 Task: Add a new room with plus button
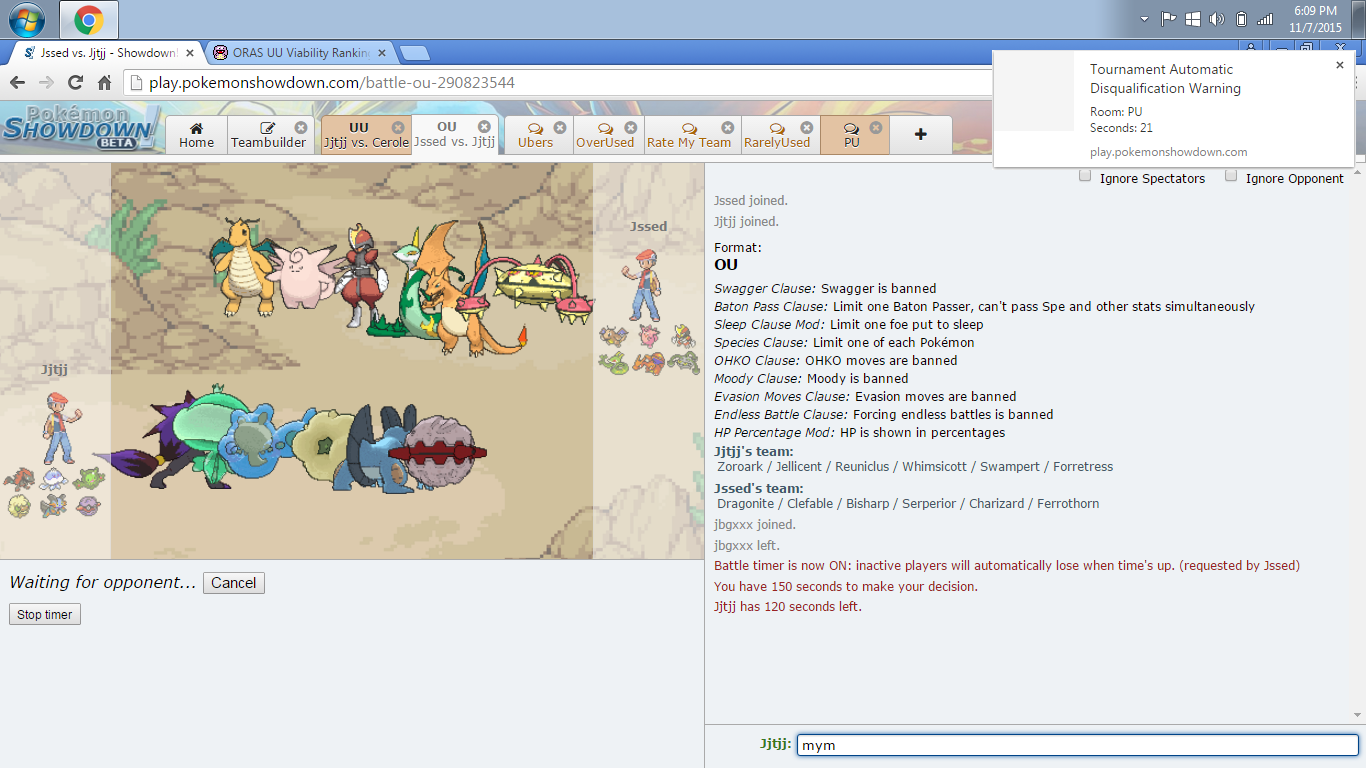tap(920, 134)
